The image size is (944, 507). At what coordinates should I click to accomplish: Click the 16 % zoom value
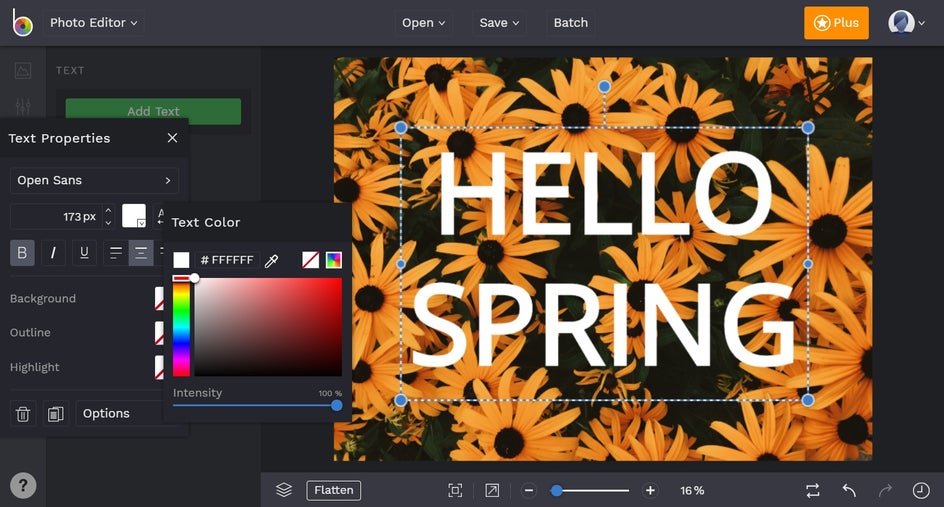tap(692, 491)
